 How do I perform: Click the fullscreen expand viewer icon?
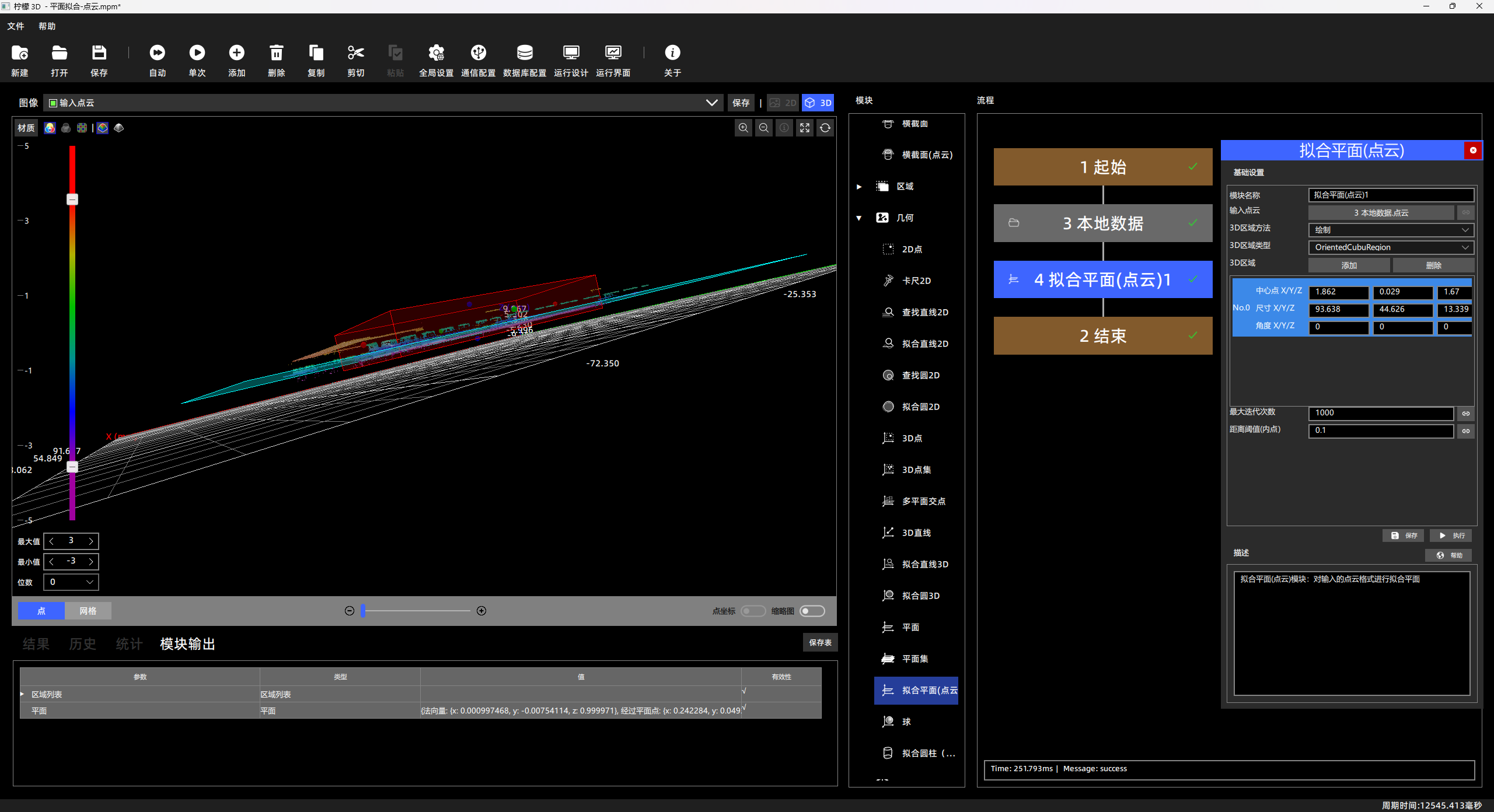(x=805, y=128)
